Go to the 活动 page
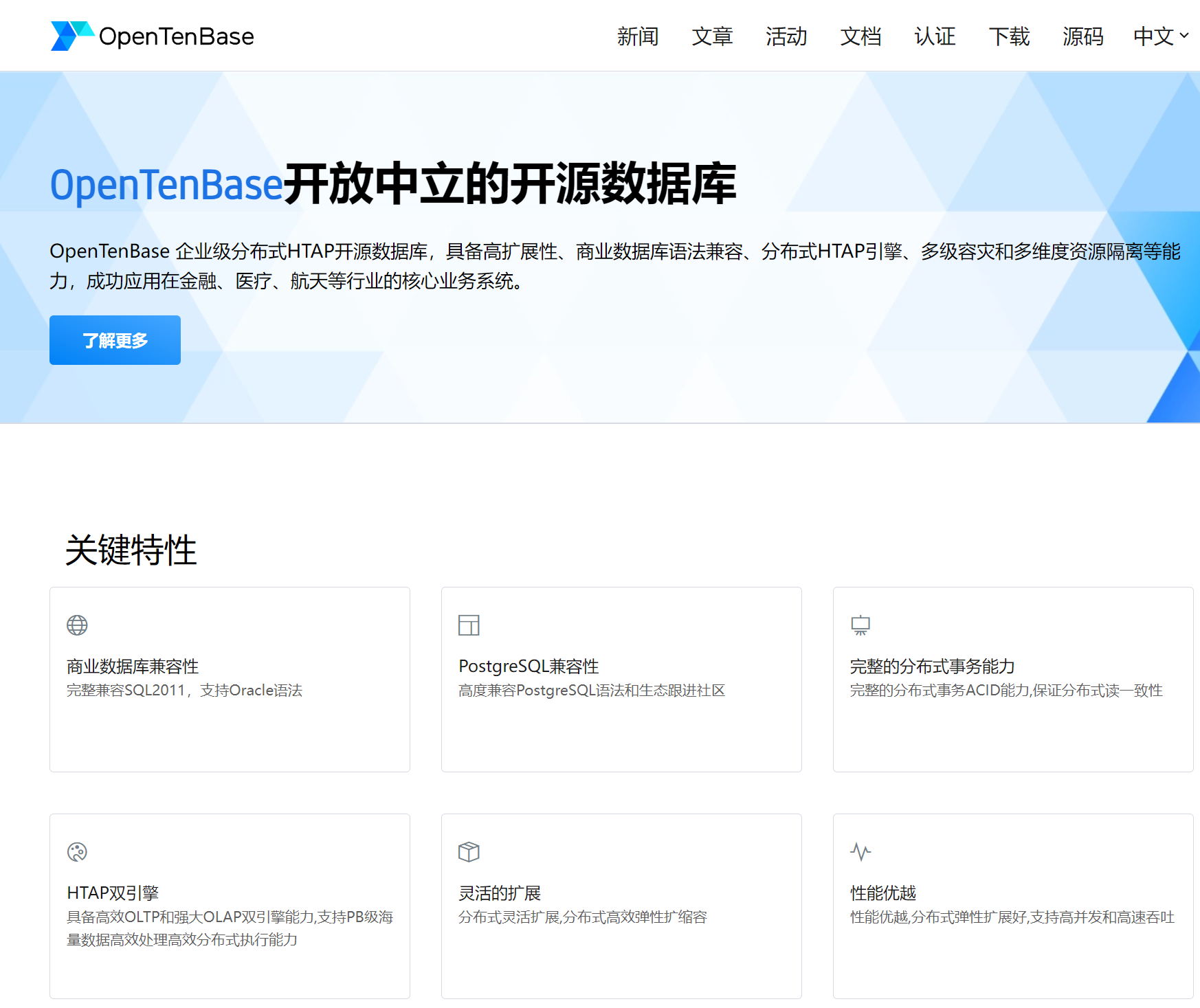1200x1008 pixels. click(786, 36)
